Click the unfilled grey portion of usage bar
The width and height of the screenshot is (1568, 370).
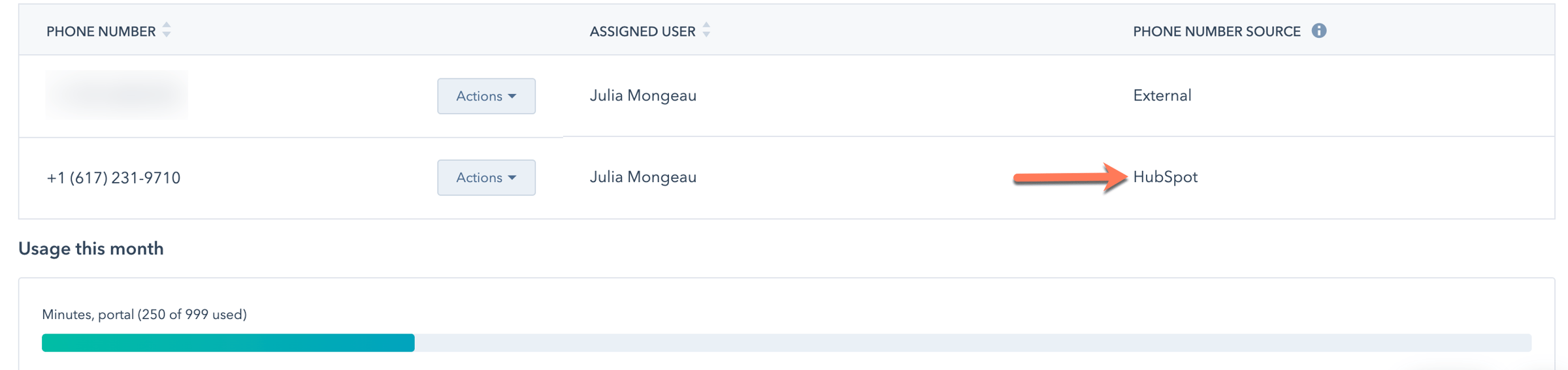pos(972,343)
